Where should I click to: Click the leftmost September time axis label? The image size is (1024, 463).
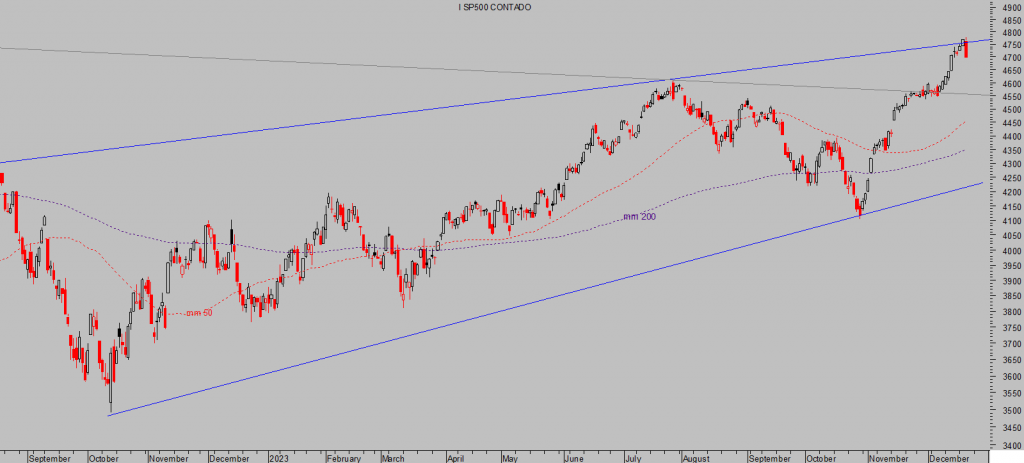(x=50, y=458)
